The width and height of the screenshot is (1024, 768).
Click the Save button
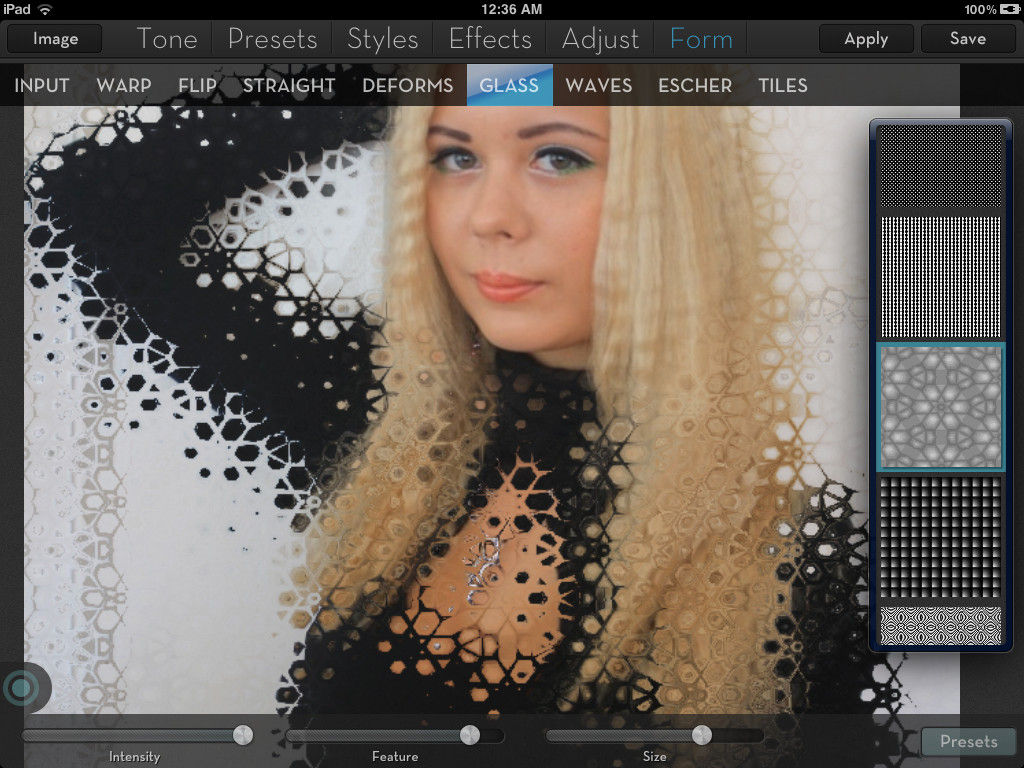tap(967, 39)
